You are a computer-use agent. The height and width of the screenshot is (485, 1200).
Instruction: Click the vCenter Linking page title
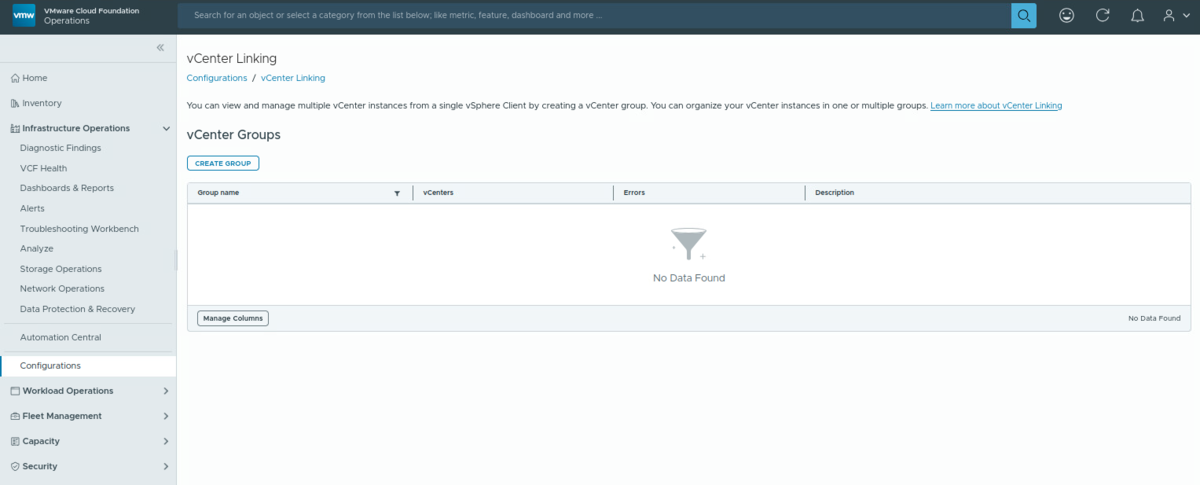click(232, 58)
